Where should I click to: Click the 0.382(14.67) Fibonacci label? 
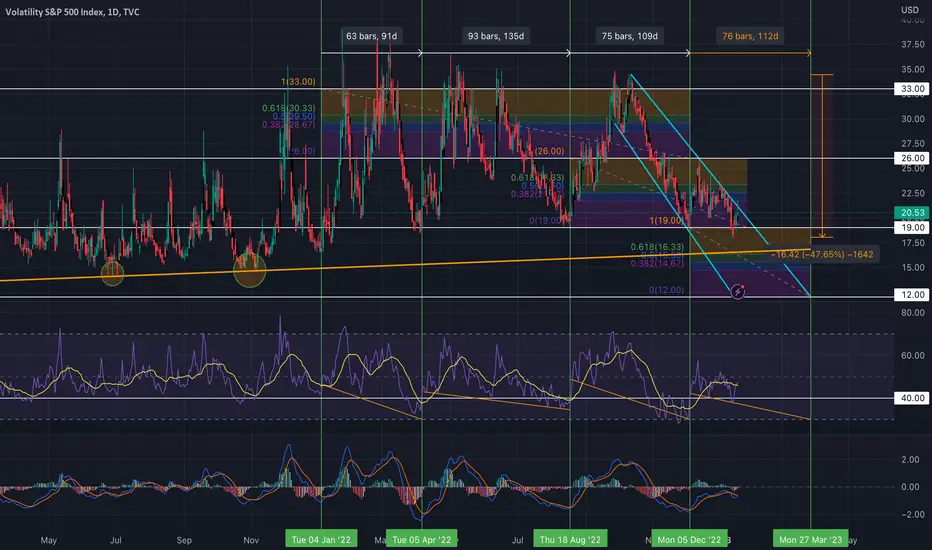pyautogui.click(x=657, y=263)
